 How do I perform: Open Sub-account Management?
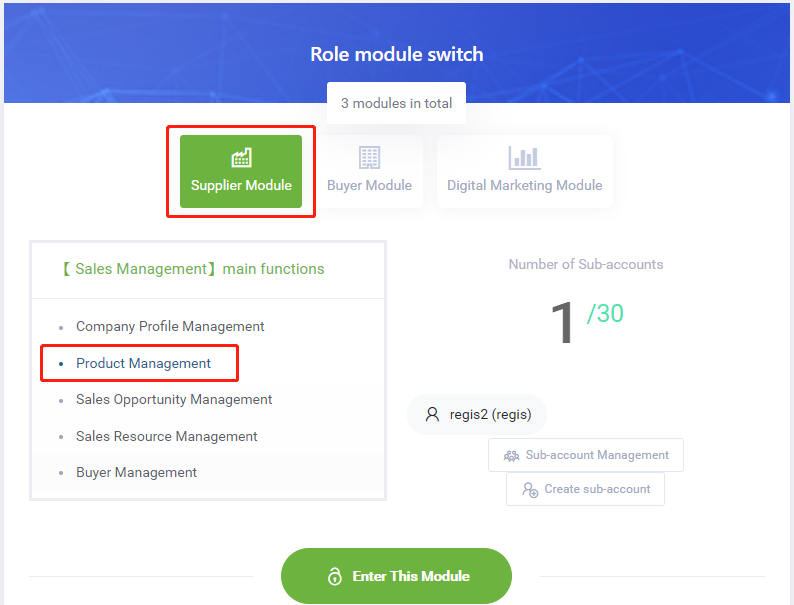(x=586, y=455)
